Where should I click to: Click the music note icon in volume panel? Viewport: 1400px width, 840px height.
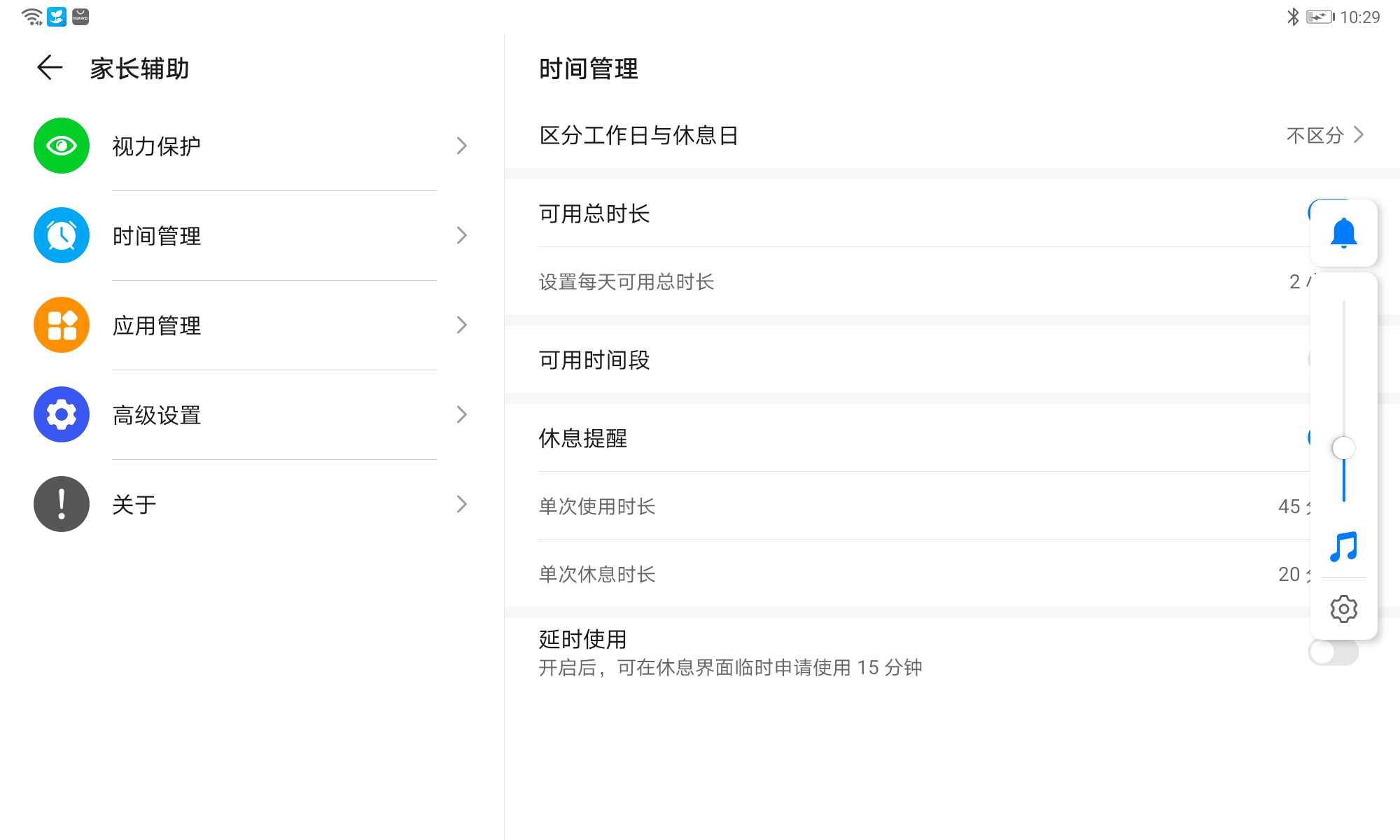1343,548
